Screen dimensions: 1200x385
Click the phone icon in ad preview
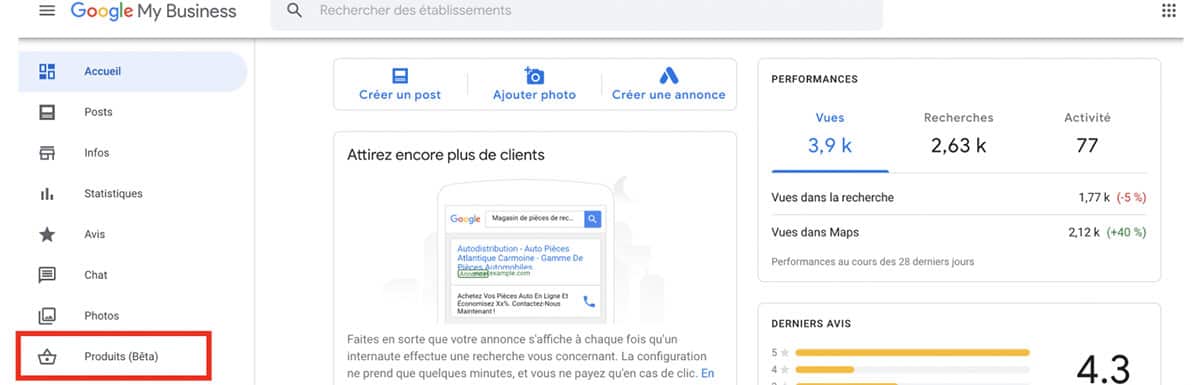point(589,301)
